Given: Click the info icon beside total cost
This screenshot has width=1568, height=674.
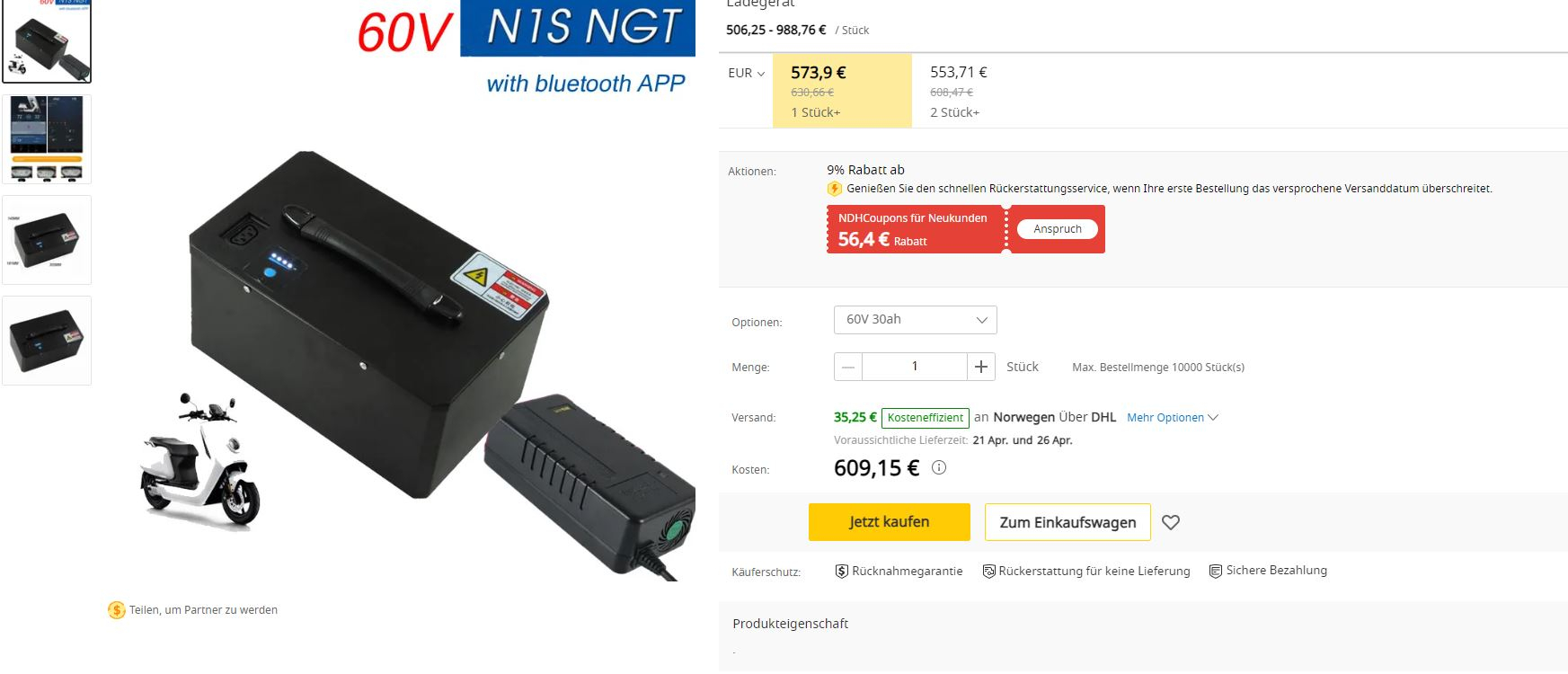Looking at the screenshot, I should [939, 467].
